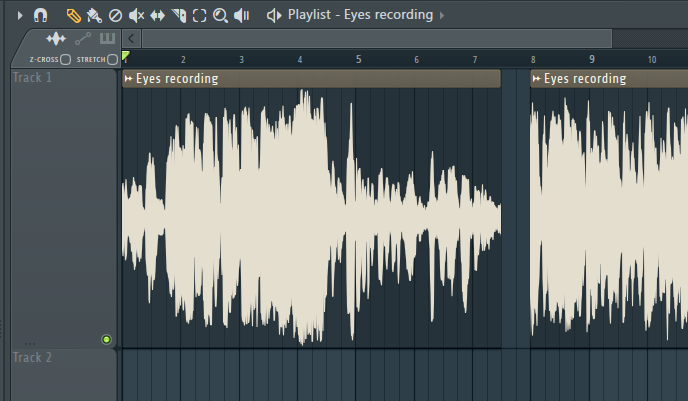The height and width of the screenshot is (401, 688).
Task: Select the Slice tool
Action: tap(179, 16)
